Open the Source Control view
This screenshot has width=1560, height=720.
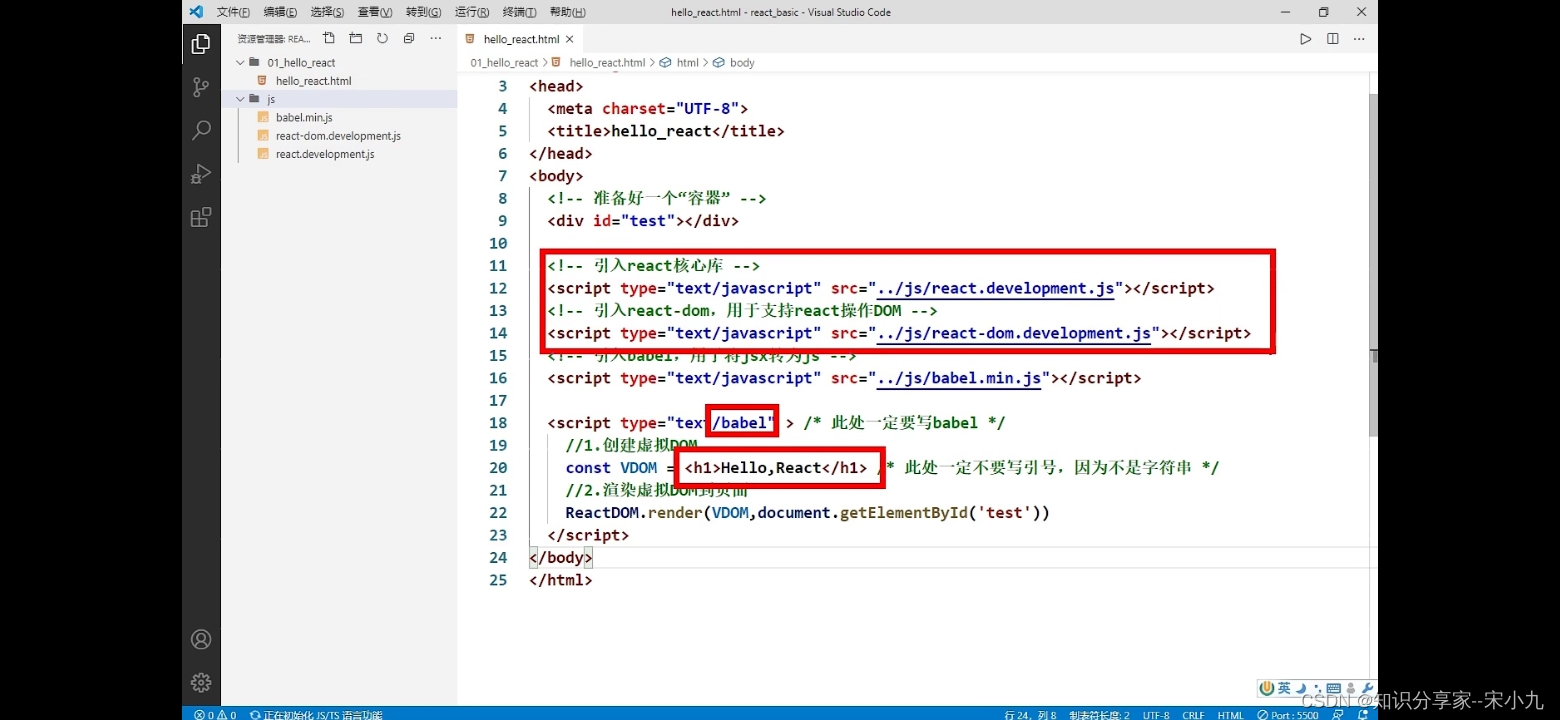[201, 87]
